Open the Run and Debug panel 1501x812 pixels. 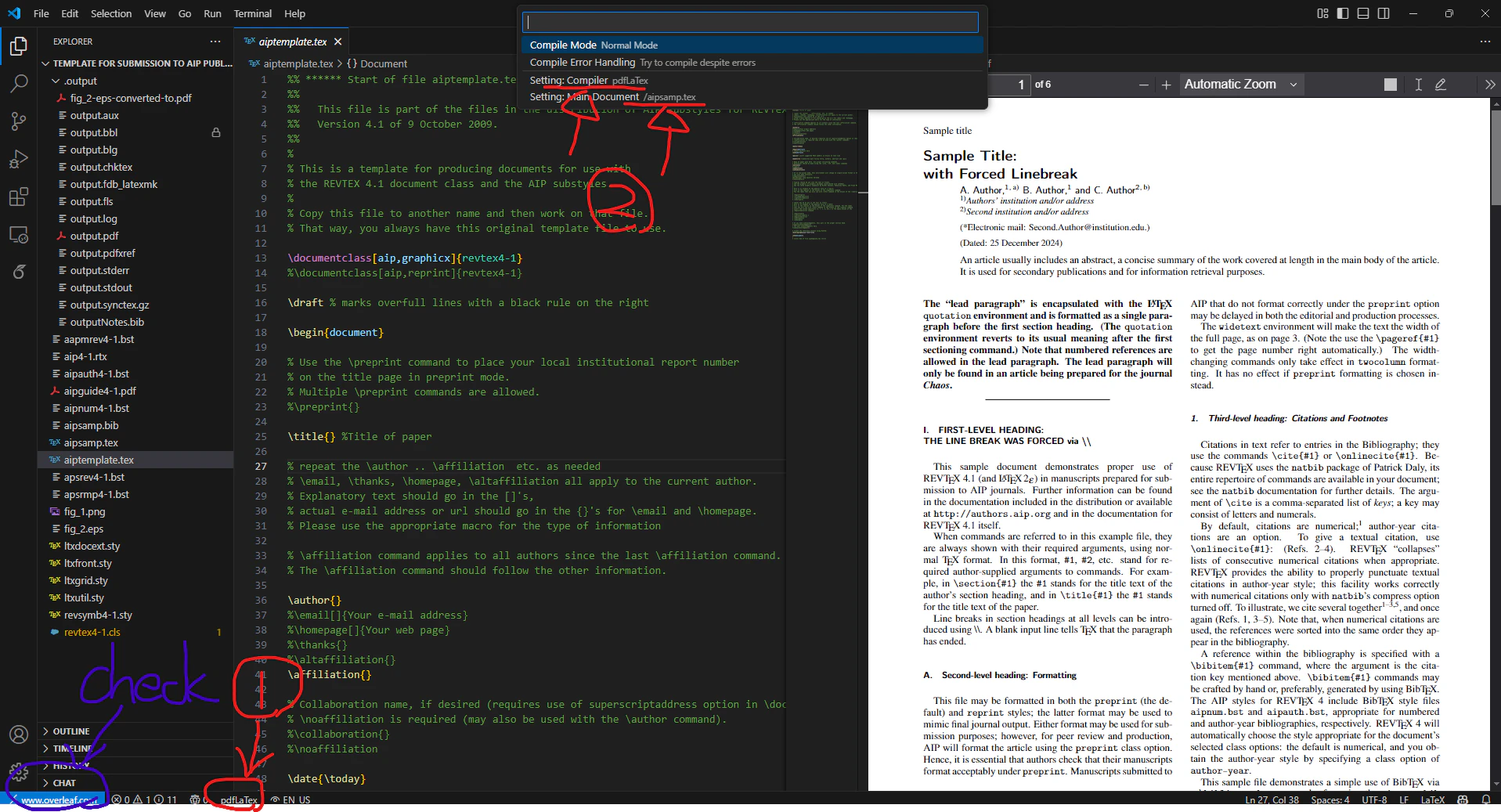[x=19, y=159]
